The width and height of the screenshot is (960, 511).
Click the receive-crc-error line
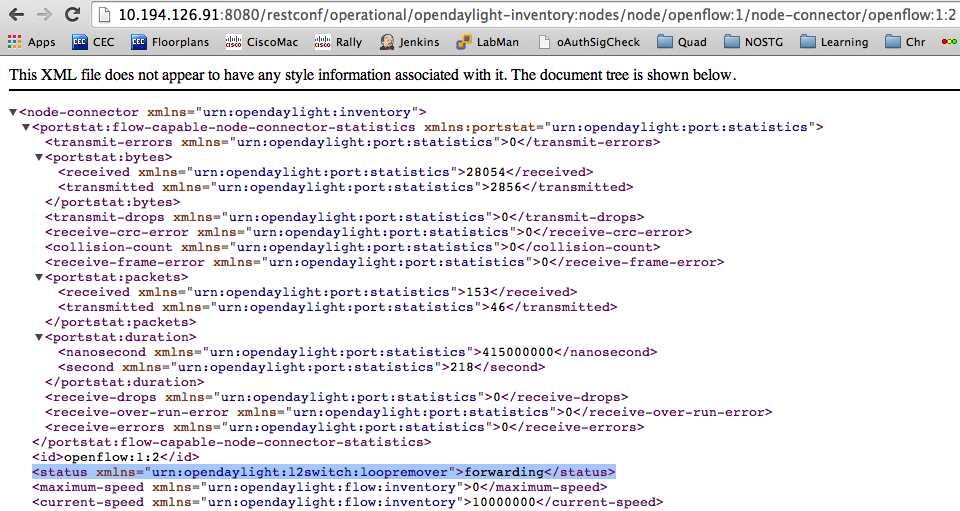(x=369, y=232)
